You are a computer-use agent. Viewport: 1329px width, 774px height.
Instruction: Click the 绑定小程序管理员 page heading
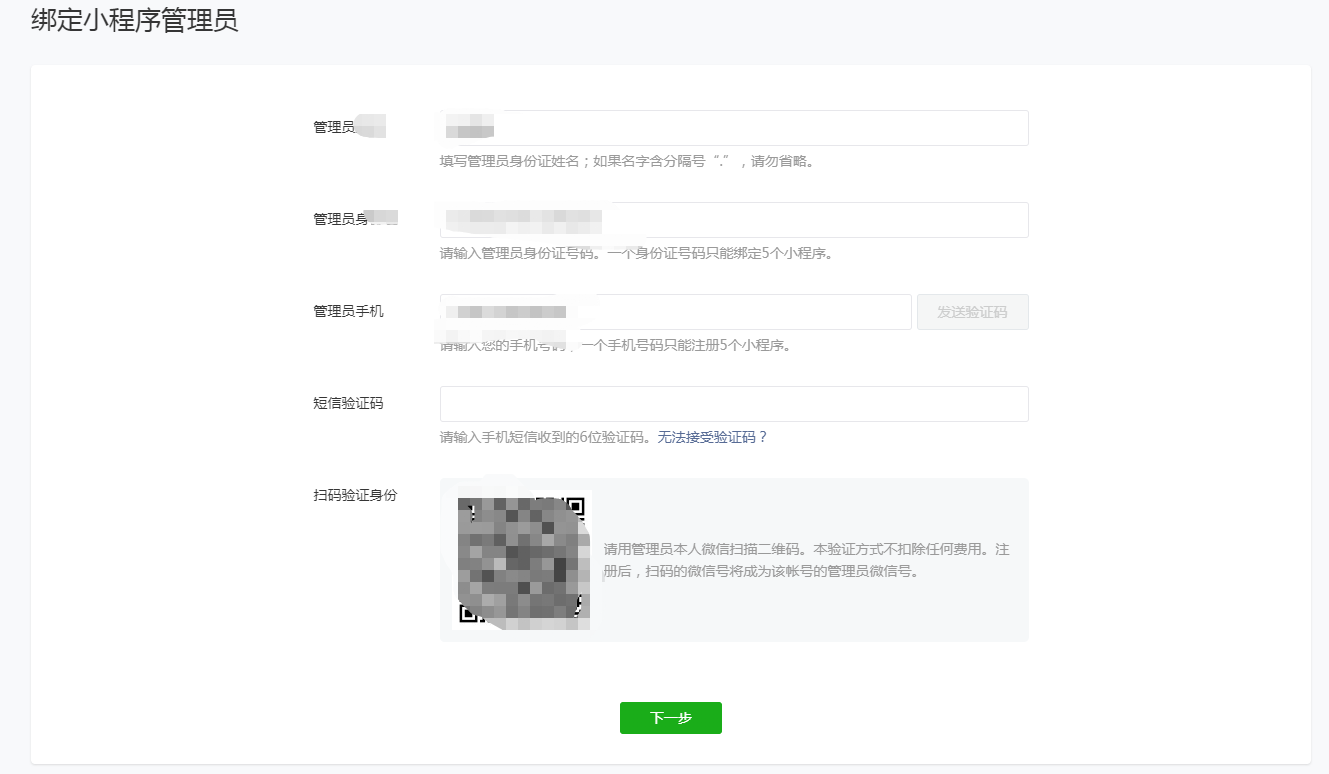point(135,21)
